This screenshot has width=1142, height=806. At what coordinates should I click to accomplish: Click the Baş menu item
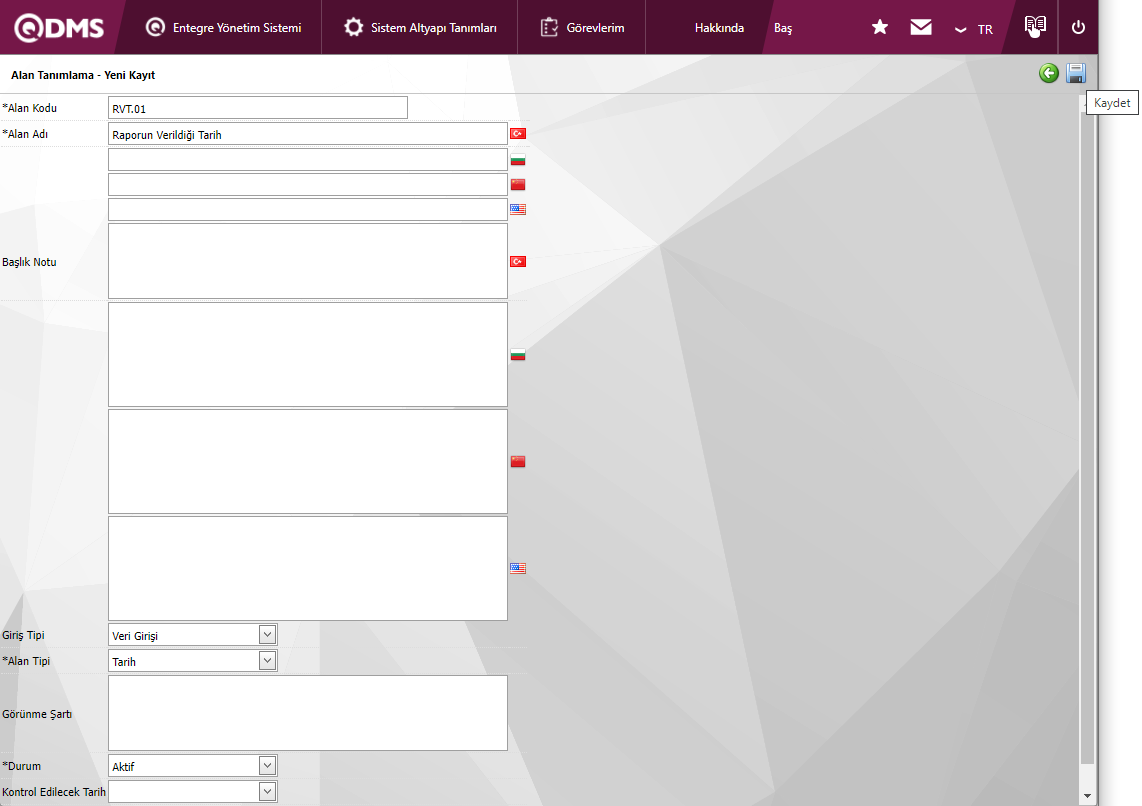783,28
